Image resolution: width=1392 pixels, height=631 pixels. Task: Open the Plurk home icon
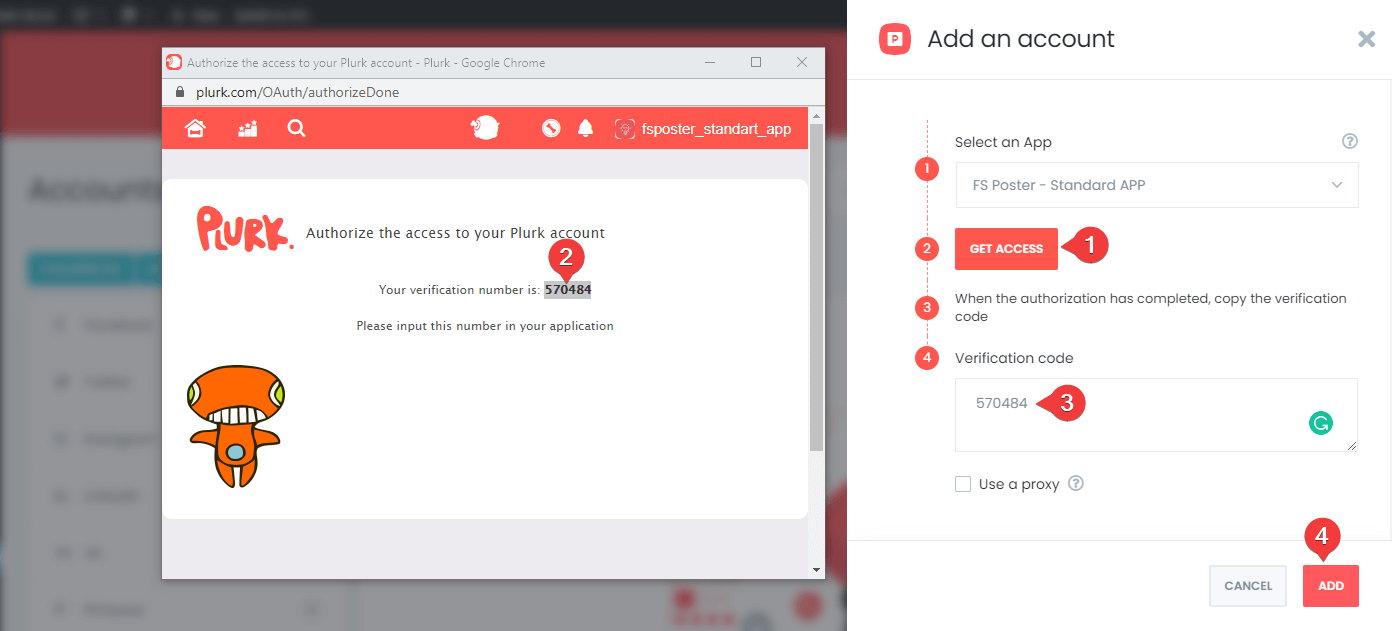[x=195, y=128]
